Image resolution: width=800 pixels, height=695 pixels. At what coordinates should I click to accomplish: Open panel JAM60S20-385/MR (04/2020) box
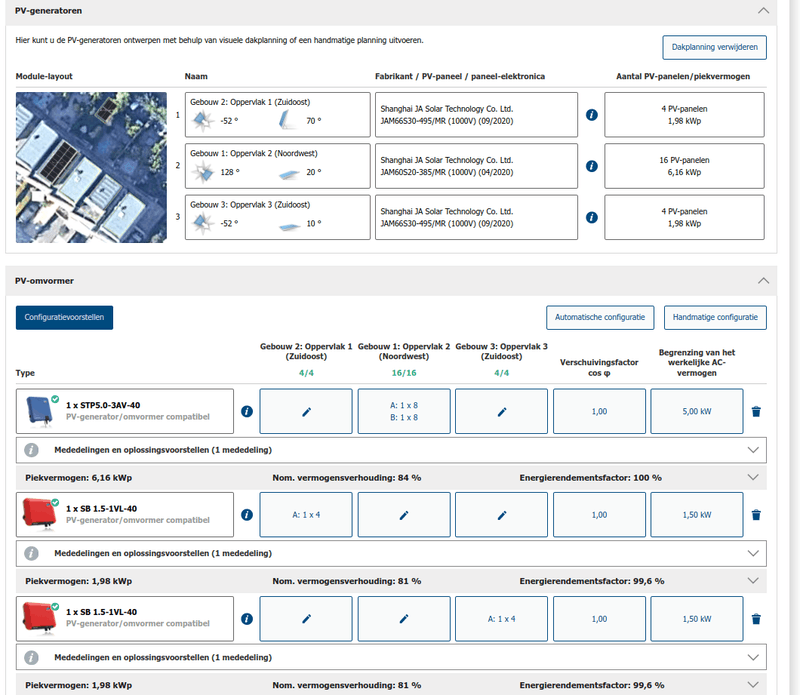477,166
